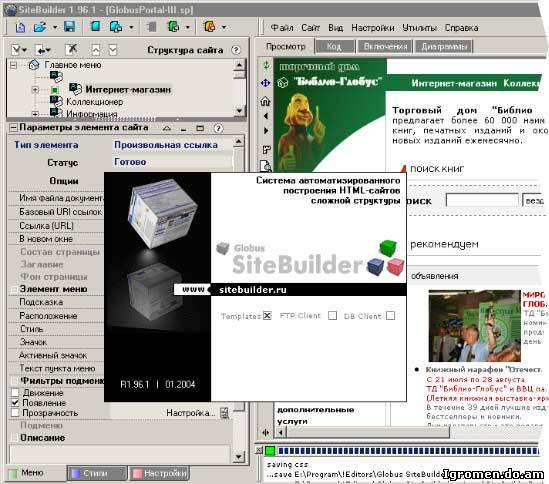Image resolution: width=549 pixels, height=484 pixels.
Task: Move the tree item up with the up-chevron icon
Action: (96, 50)
